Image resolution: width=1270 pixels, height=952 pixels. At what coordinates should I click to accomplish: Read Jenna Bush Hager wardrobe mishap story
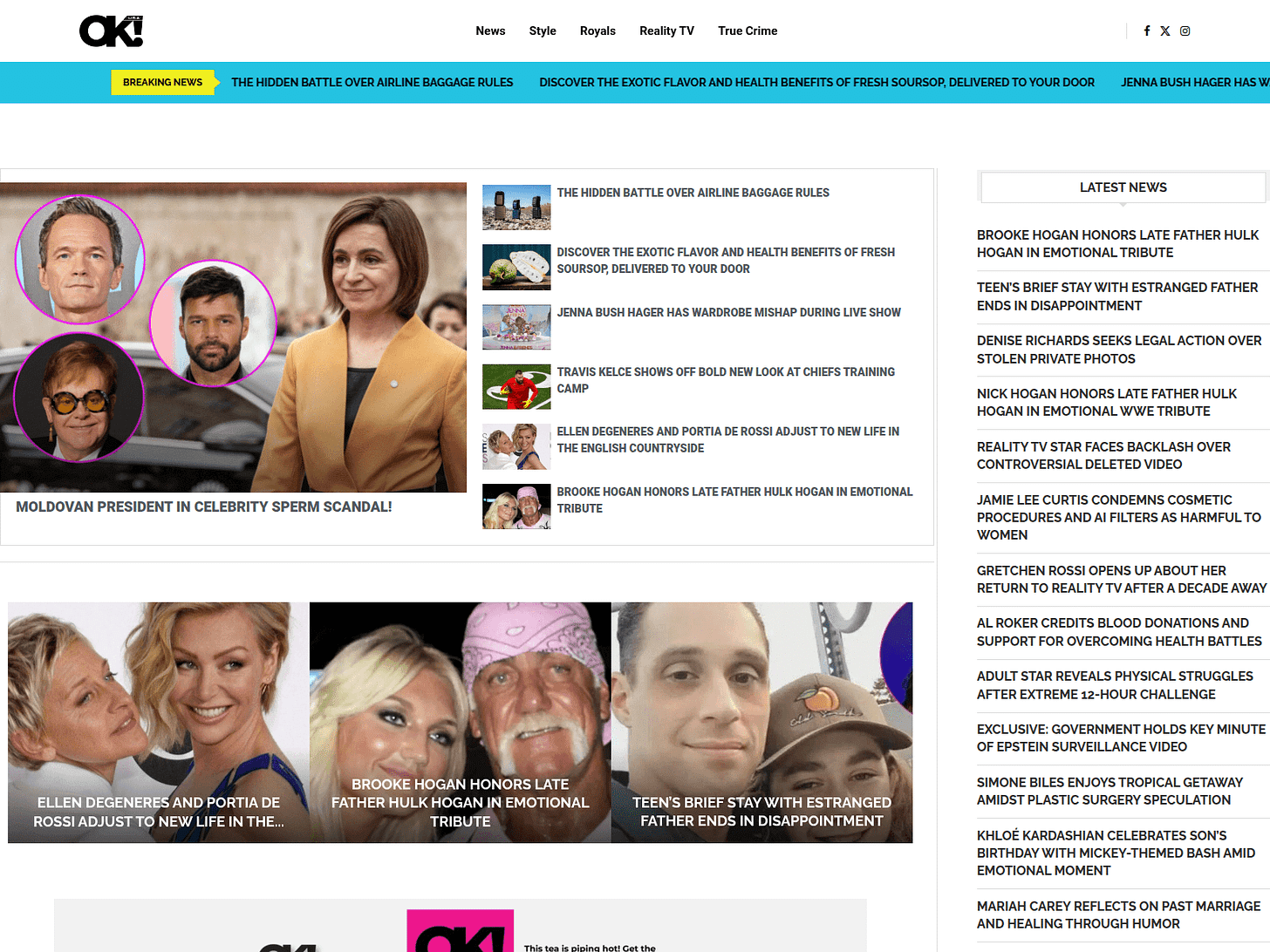point(728,312)
